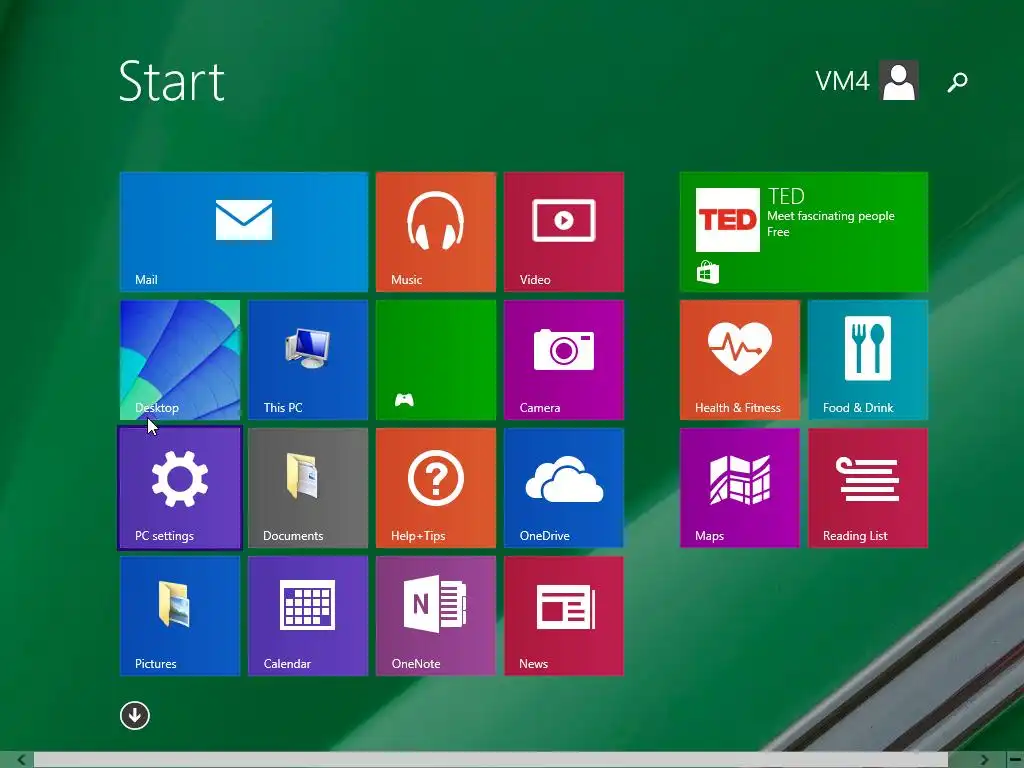
Task: Open the Pictures folder tile
Action: pos(180,616)
